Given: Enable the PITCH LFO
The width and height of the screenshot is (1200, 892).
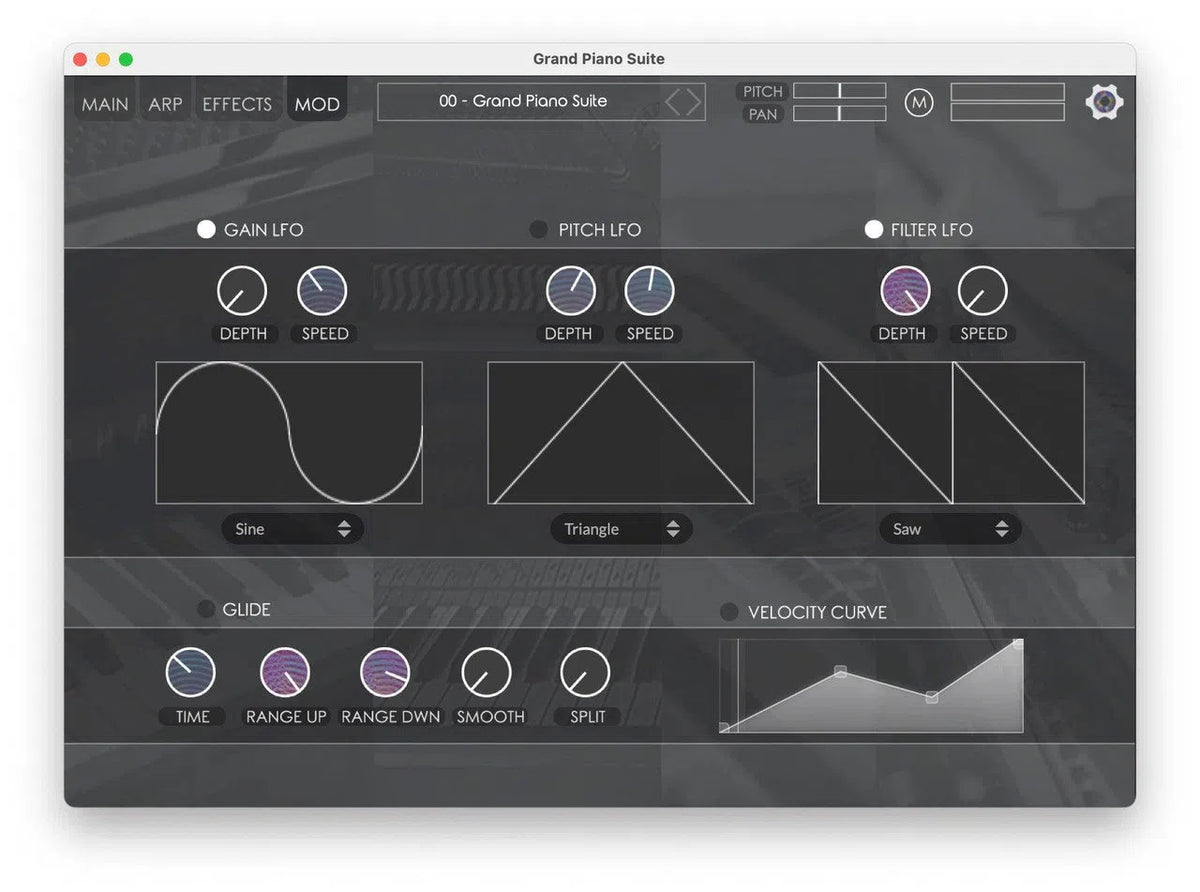Looking at the screenshot, I should tap(538, 229).
